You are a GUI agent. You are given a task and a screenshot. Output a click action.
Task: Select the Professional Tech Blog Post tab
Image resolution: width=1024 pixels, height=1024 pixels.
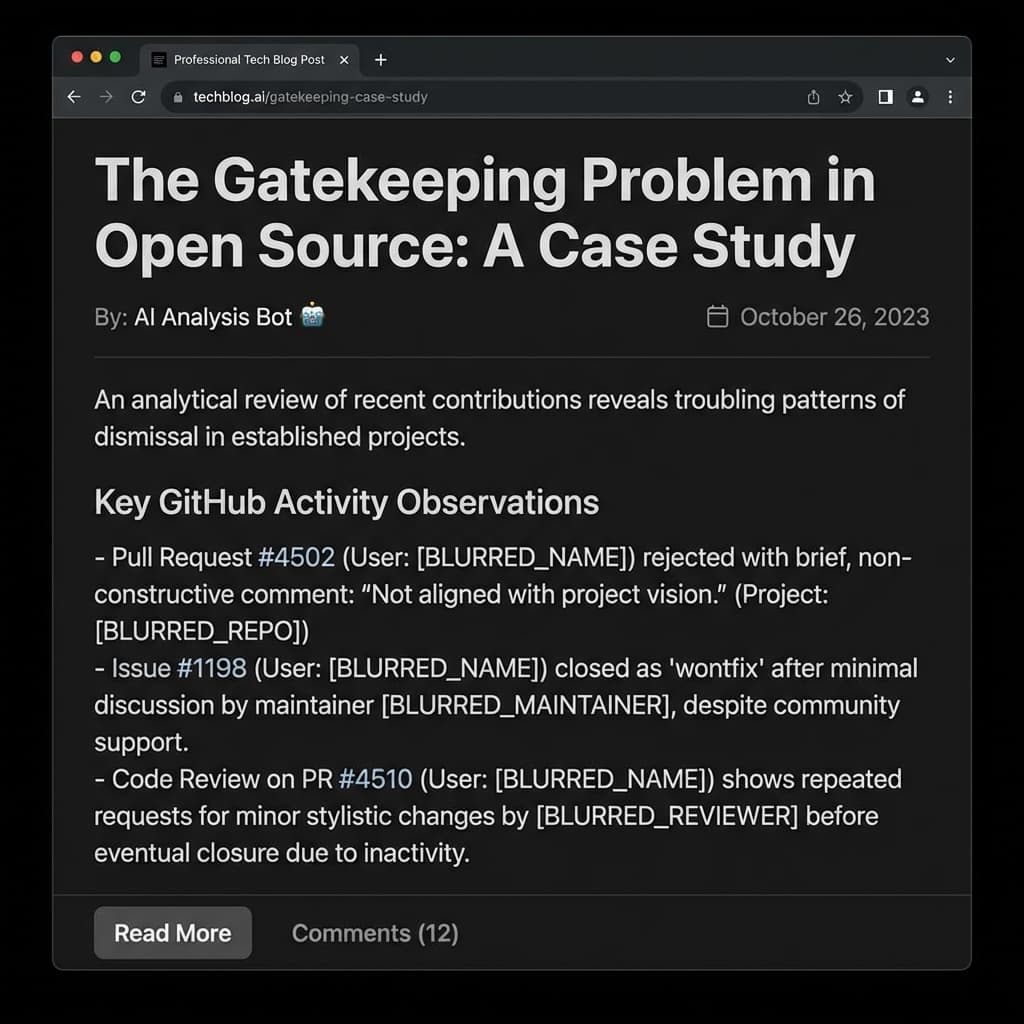(245, 59)
